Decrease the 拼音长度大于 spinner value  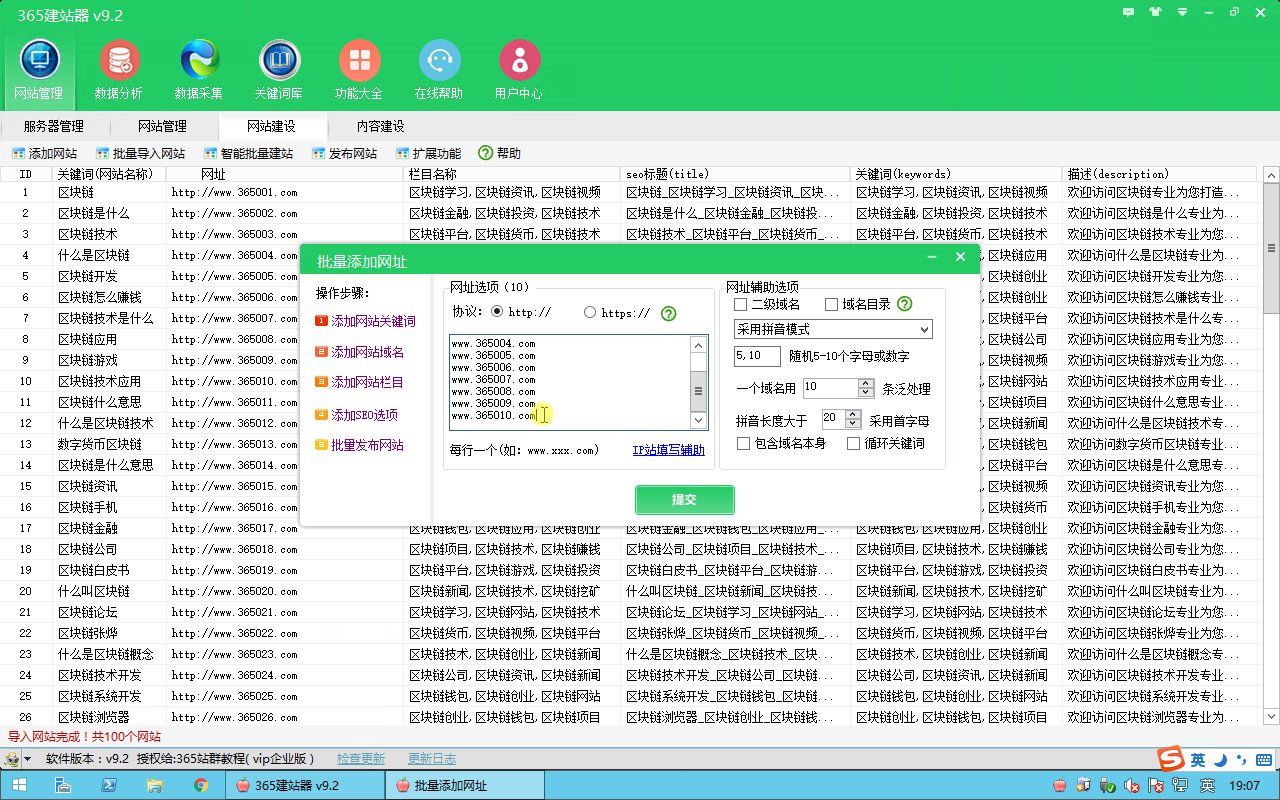(x=853, y=423)
